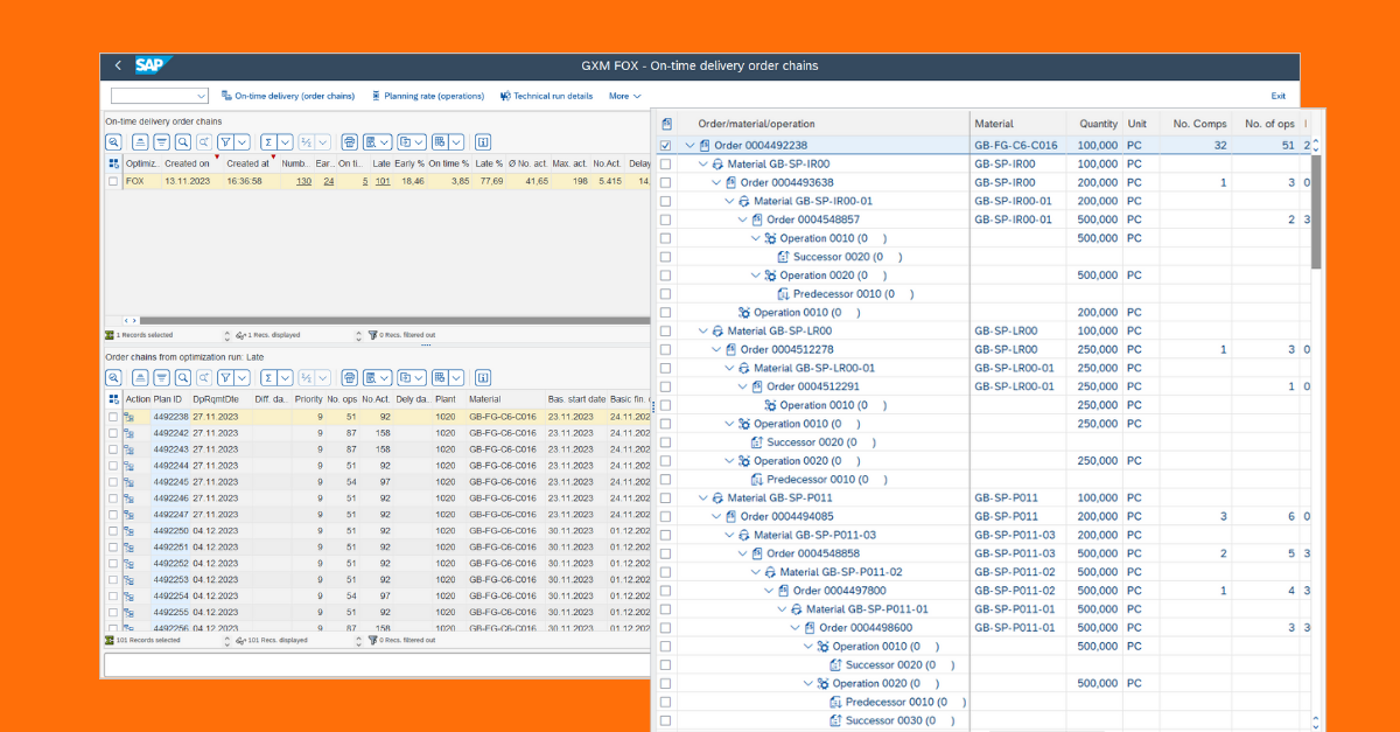Viewport: 1400px width, 732px height.
Task: Click the Details magnifier icon in top grid toolbar
Action: 114,142
